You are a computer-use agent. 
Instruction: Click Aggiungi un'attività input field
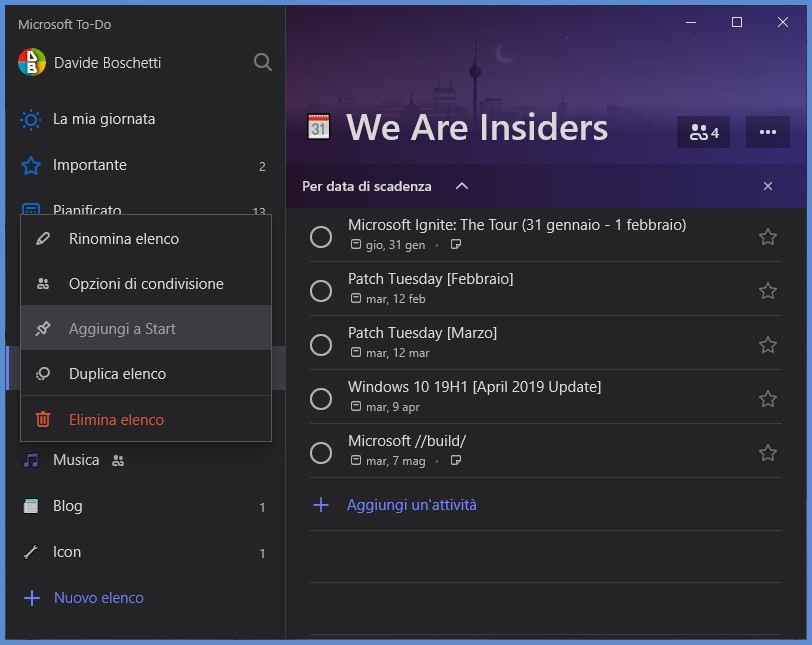click(x=545, y=505)
